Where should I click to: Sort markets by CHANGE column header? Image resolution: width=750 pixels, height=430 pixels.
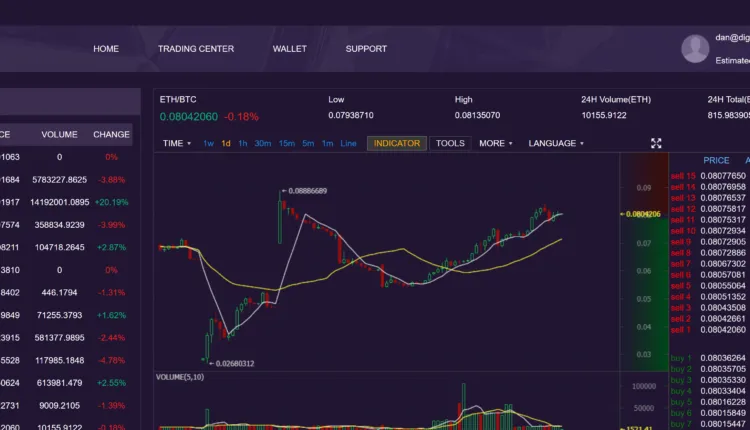pyautogui.click(x=111, y=134)
